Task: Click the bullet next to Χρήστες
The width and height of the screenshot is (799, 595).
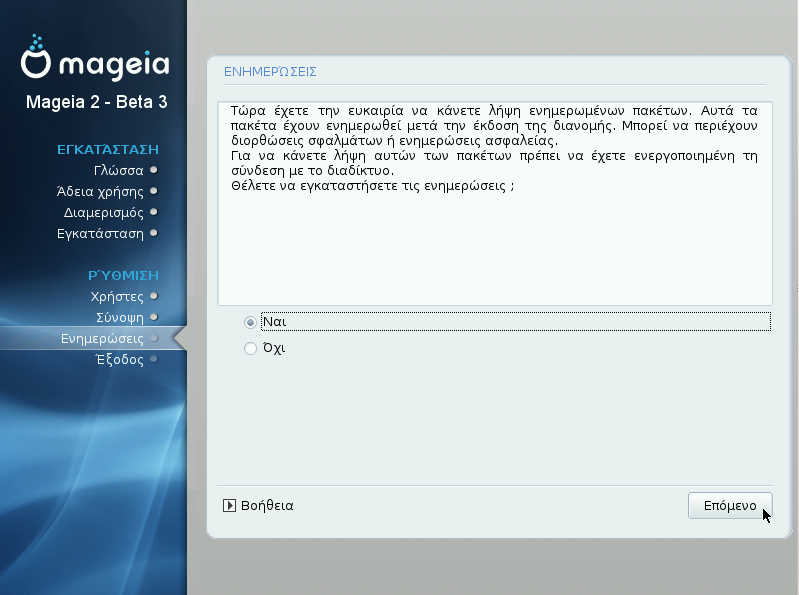Action: tap(154, 296)
